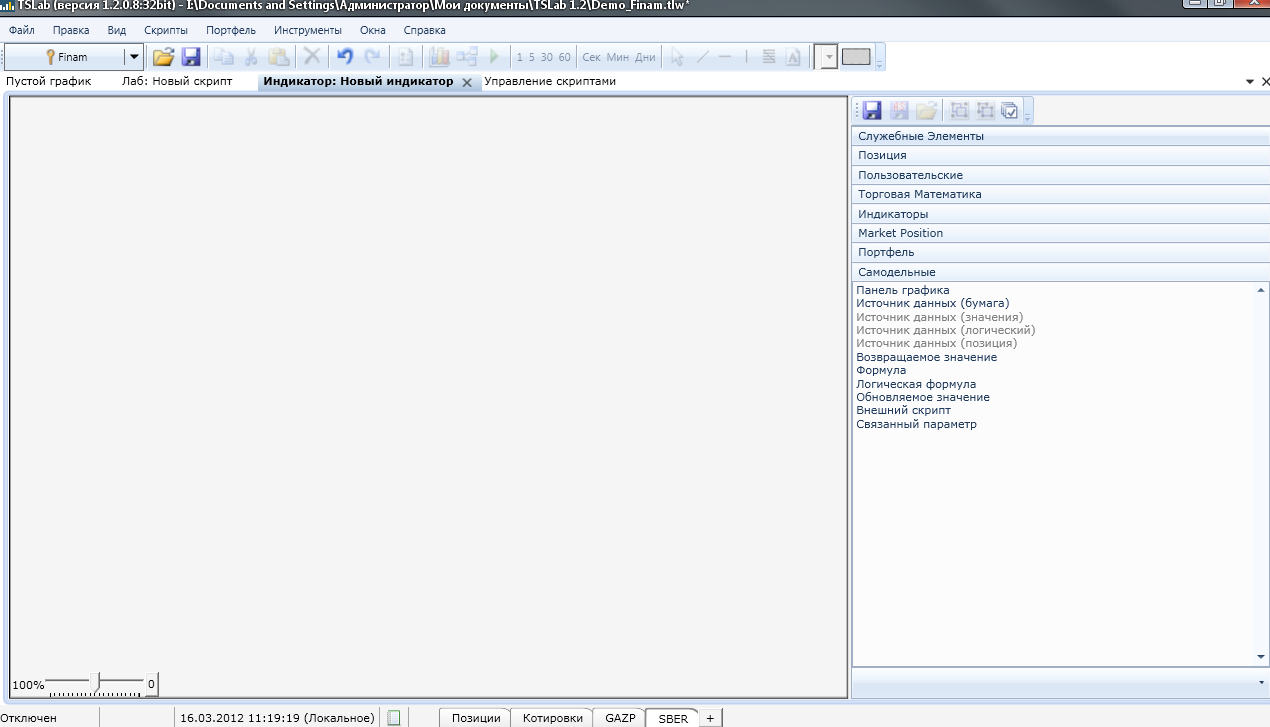Click the select-all checkmark icon in right panel
The width and height of the screenshot is (1270, 727).
click(1010, 111)
